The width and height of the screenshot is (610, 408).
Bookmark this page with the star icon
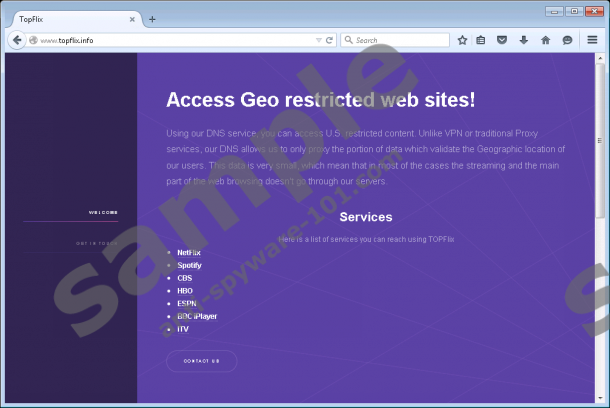coord(462,40)
